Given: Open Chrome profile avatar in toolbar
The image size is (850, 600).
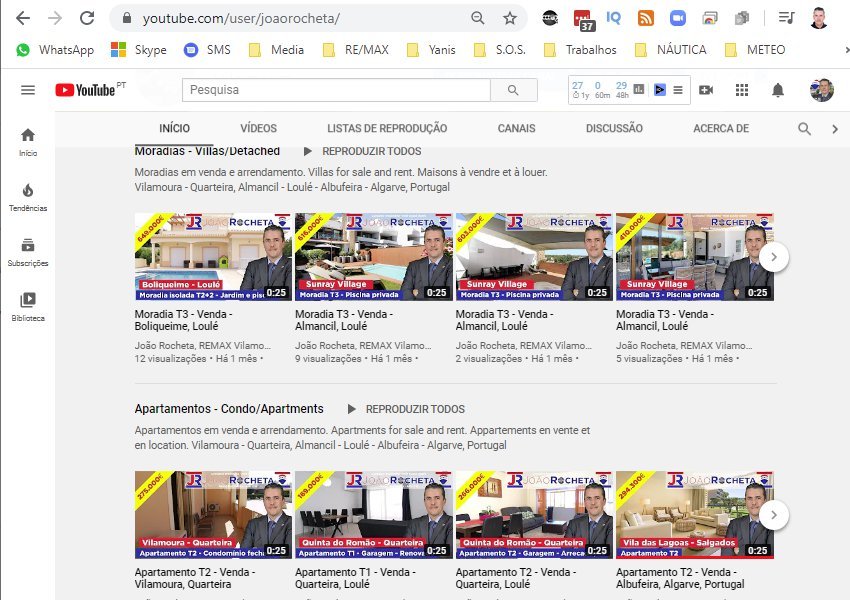Looking at the screenshot, I should pos(819,18).
